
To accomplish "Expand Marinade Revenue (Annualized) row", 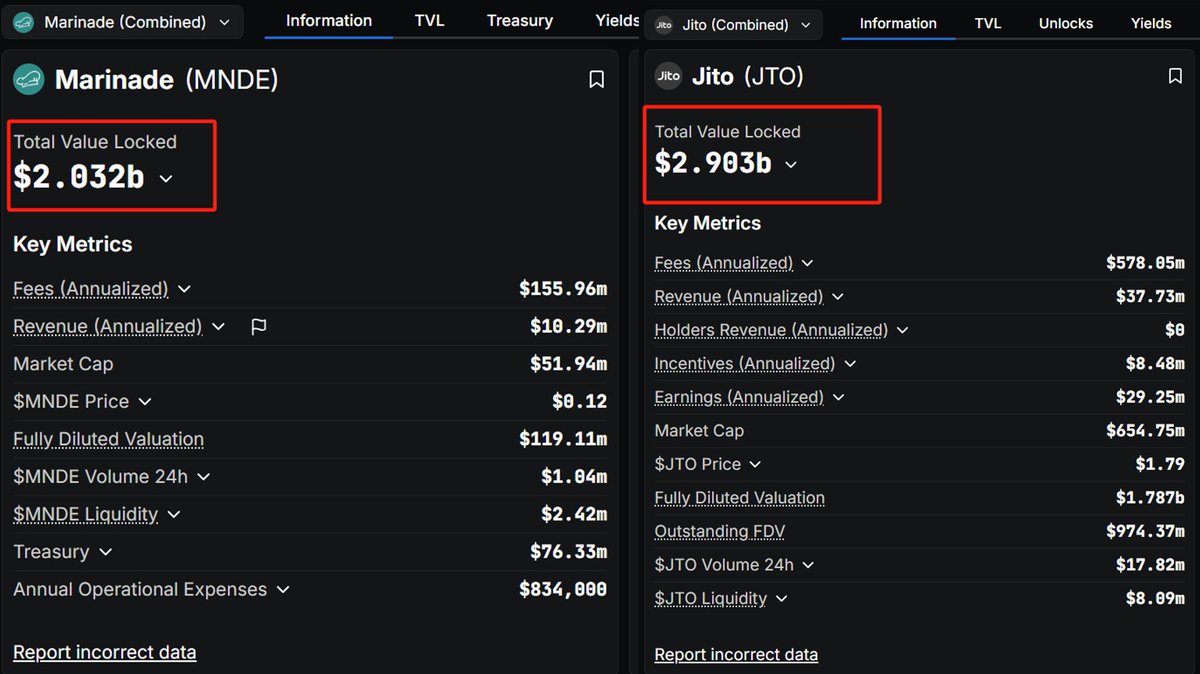I will click(x=219, y=327).
